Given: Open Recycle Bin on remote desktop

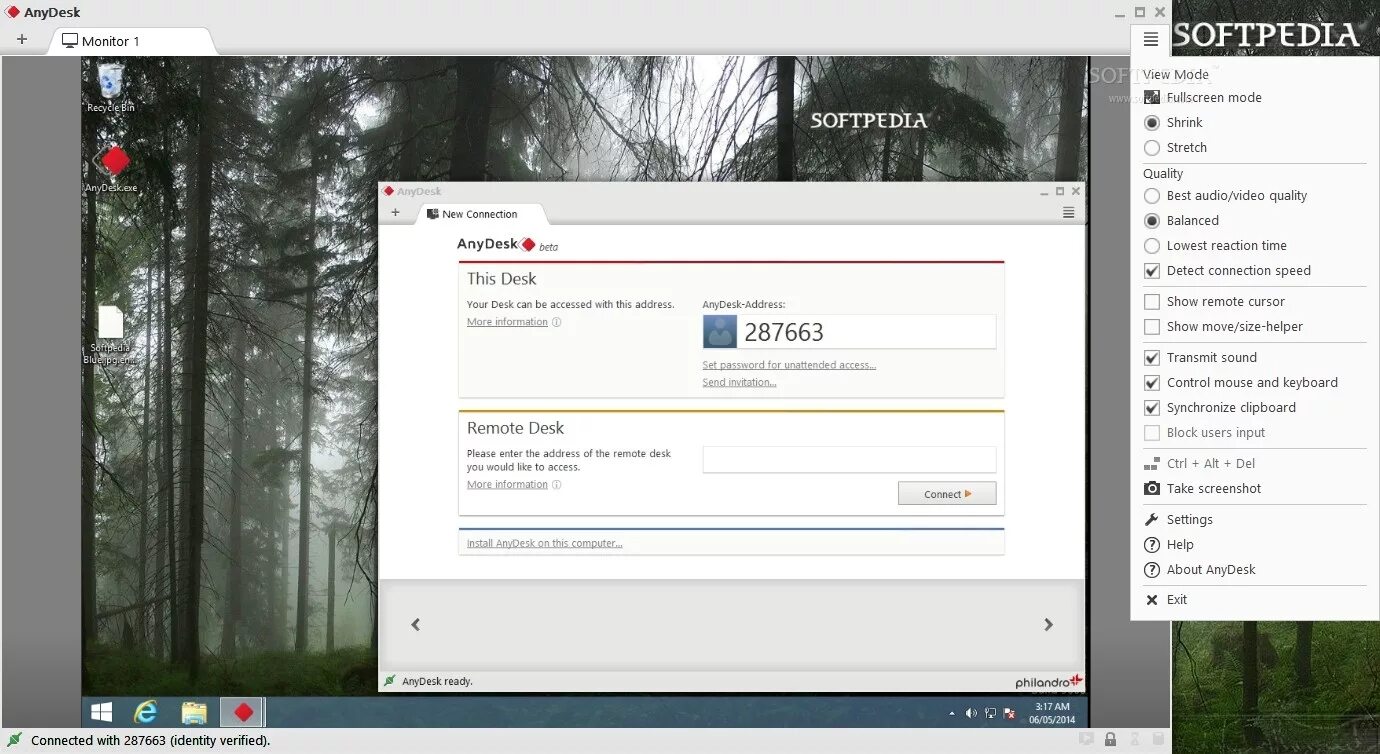Looking at the screenshot, I should click(111, 88).
